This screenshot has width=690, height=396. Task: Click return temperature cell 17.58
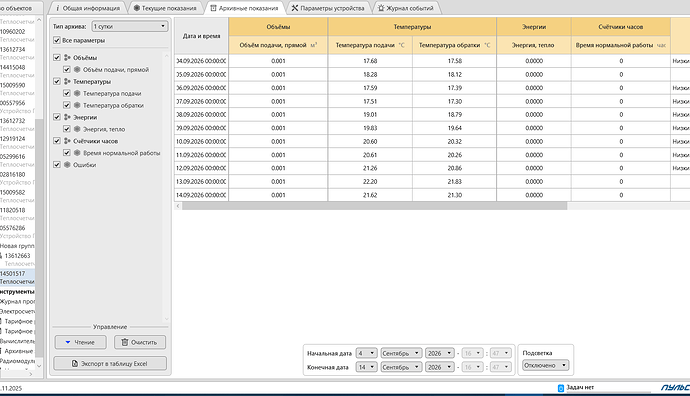click(x=455, y=61)
